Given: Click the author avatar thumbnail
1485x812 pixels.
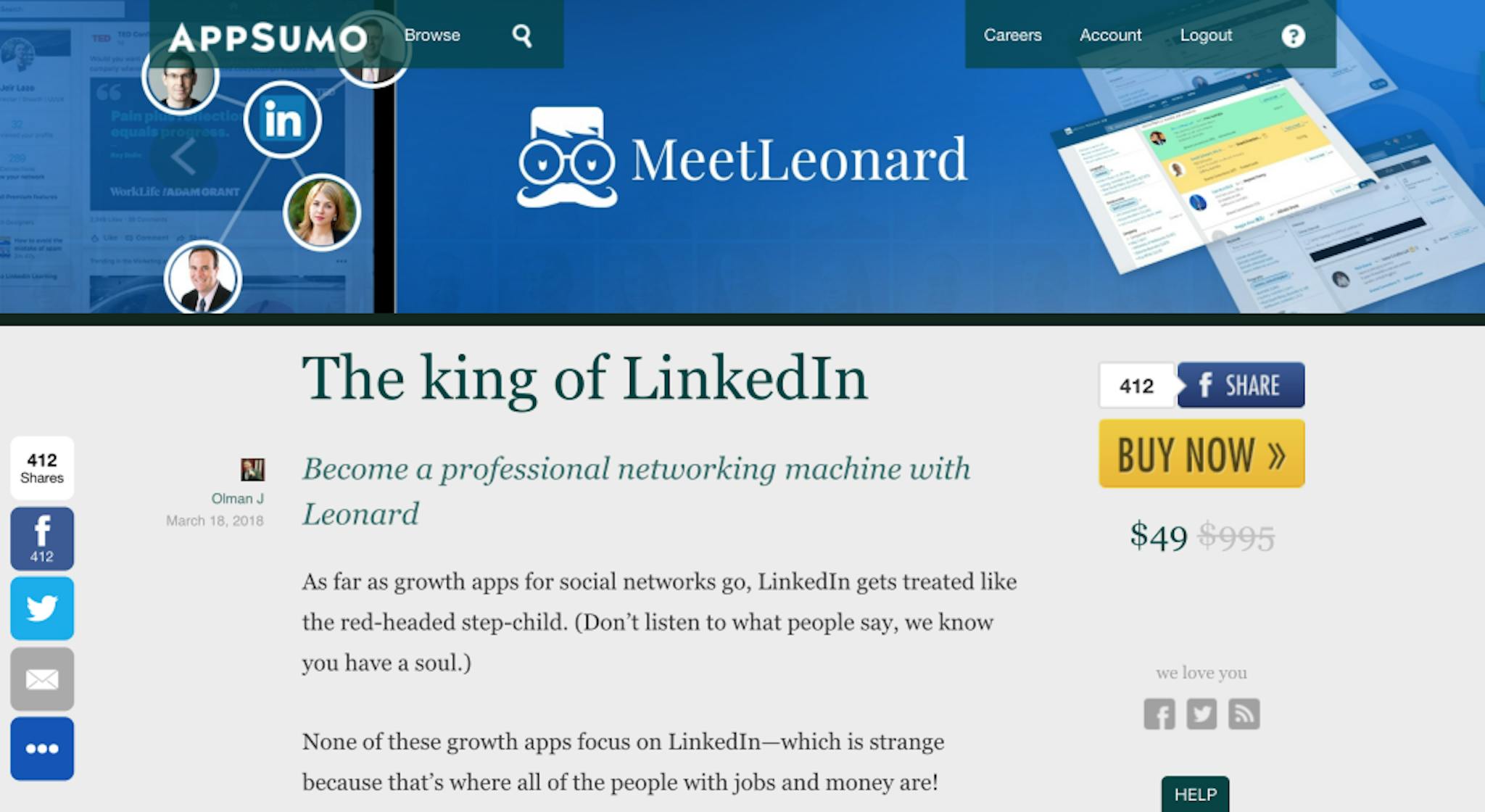Looking at the screenshot, I should 252,470.
